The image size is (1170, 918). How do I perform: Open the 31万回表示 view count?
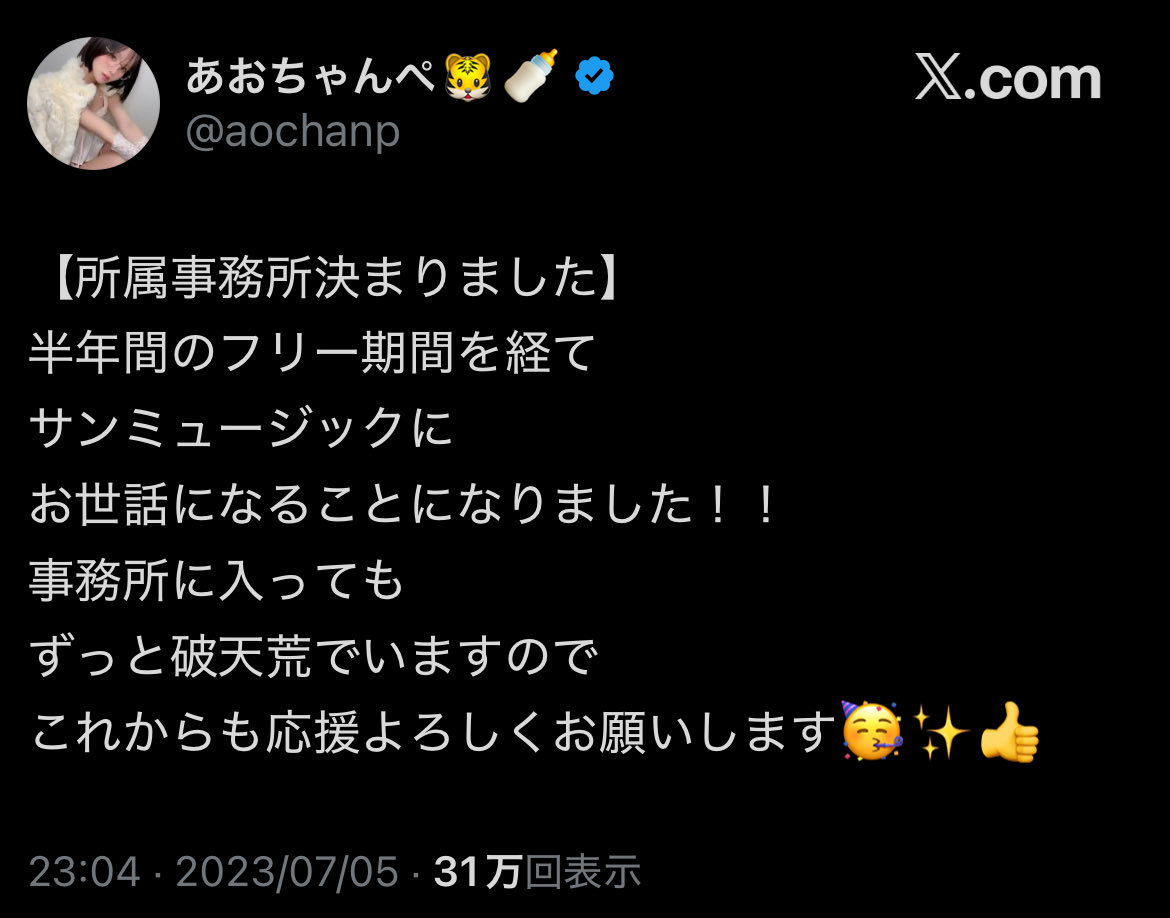[x=537, y=871]
